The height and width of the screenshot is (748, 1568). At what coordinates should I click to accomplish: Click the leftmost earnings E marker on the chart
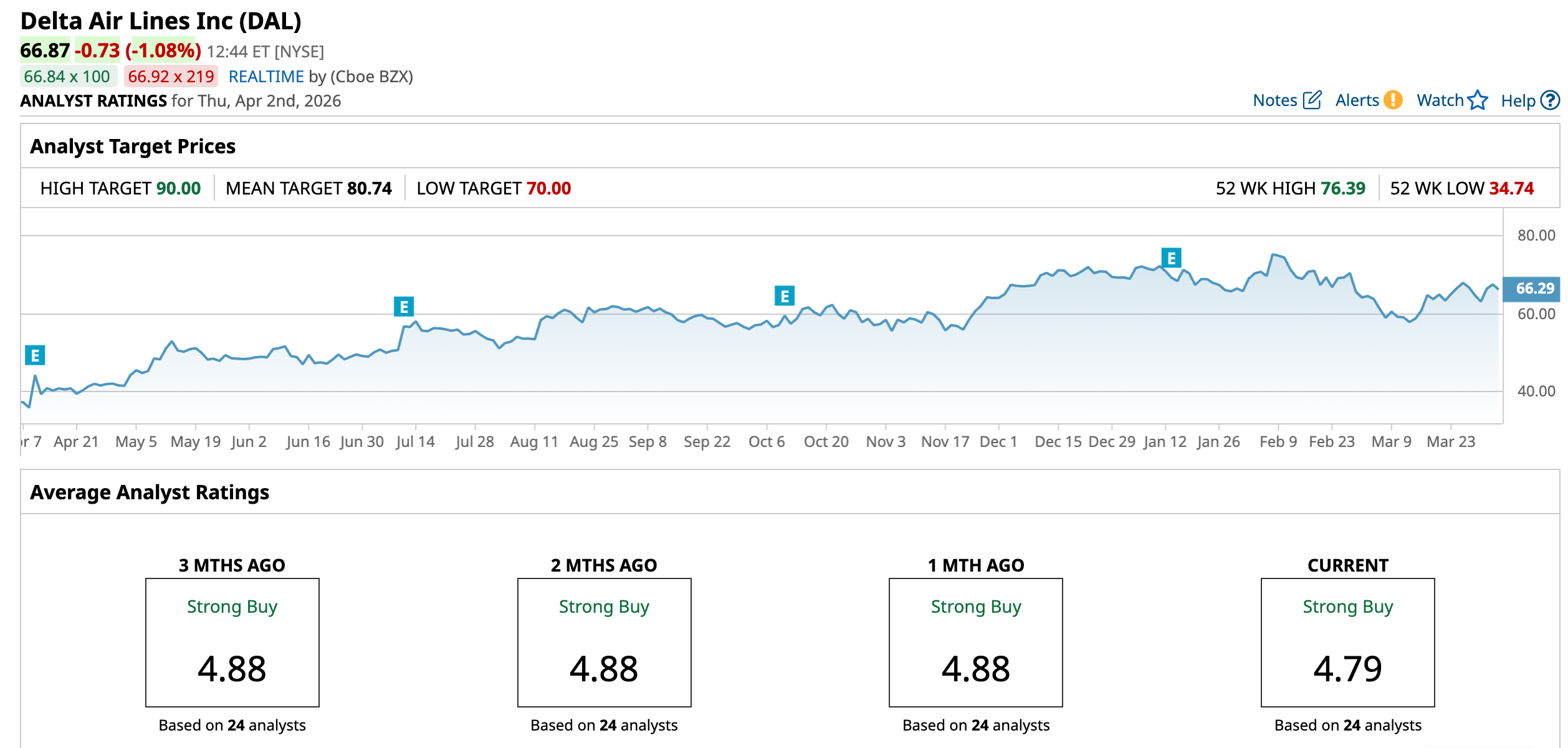(35, 355)
